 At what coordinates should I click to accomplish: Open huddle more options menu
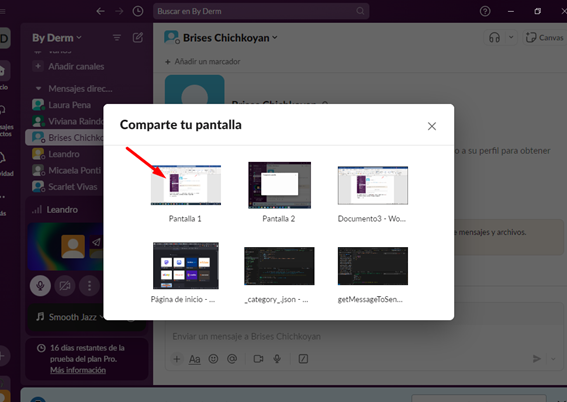(x=89, y=286)
